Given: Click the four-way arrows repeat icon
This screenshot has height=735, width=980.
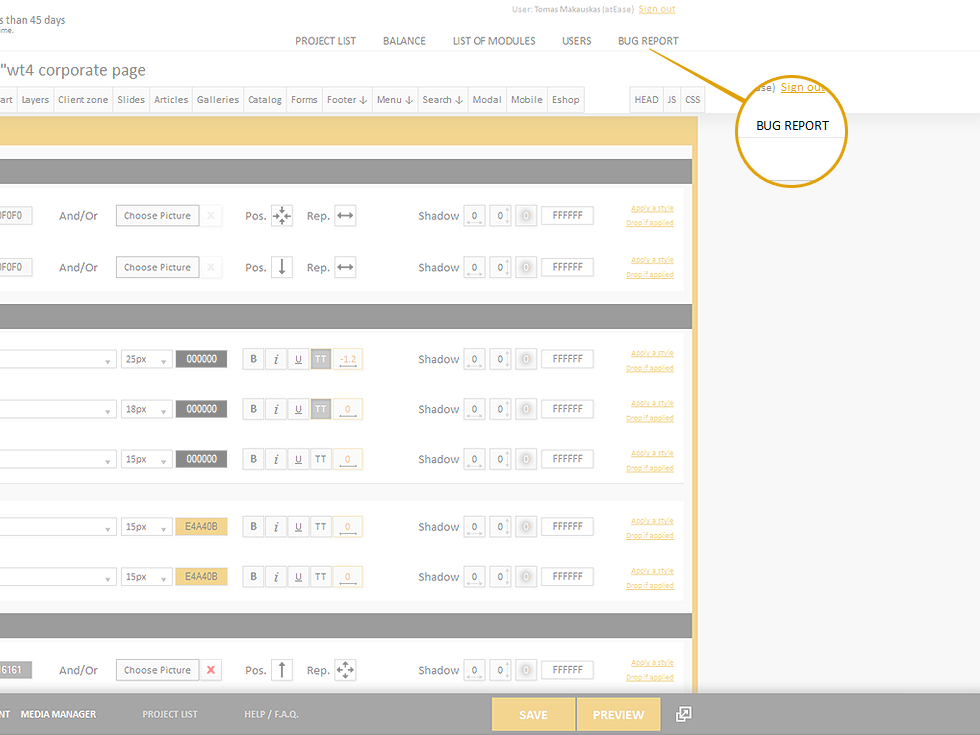Looking at the screenshot, I should coord(345,670).
